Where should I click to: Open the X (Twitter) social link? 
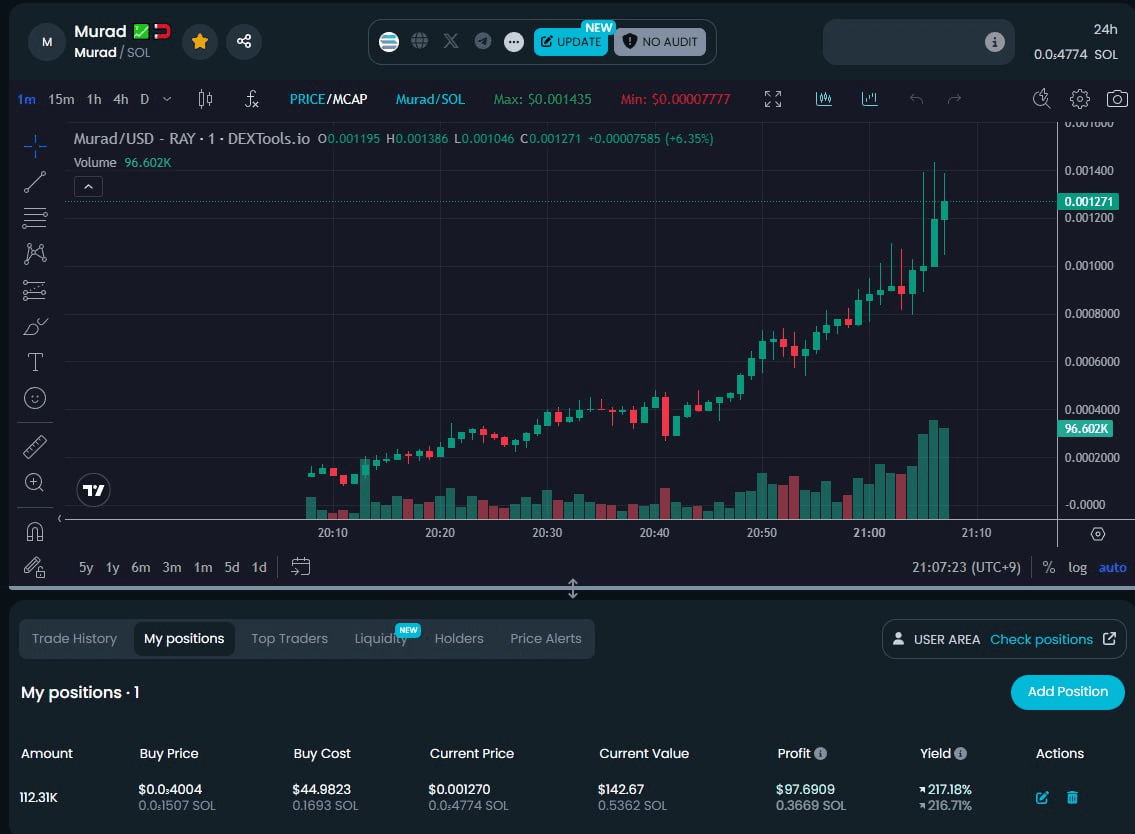click(451, 41)
